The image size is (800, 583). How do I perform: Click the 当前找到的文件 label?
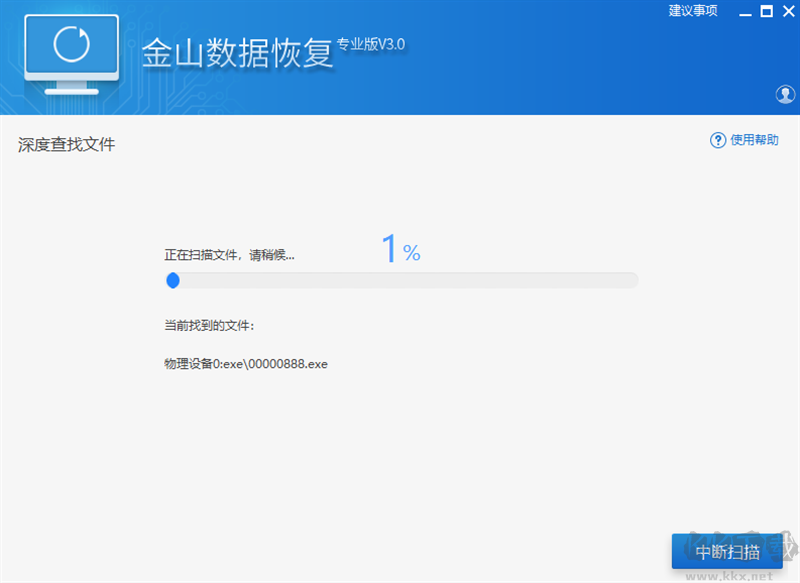[209, 326]
